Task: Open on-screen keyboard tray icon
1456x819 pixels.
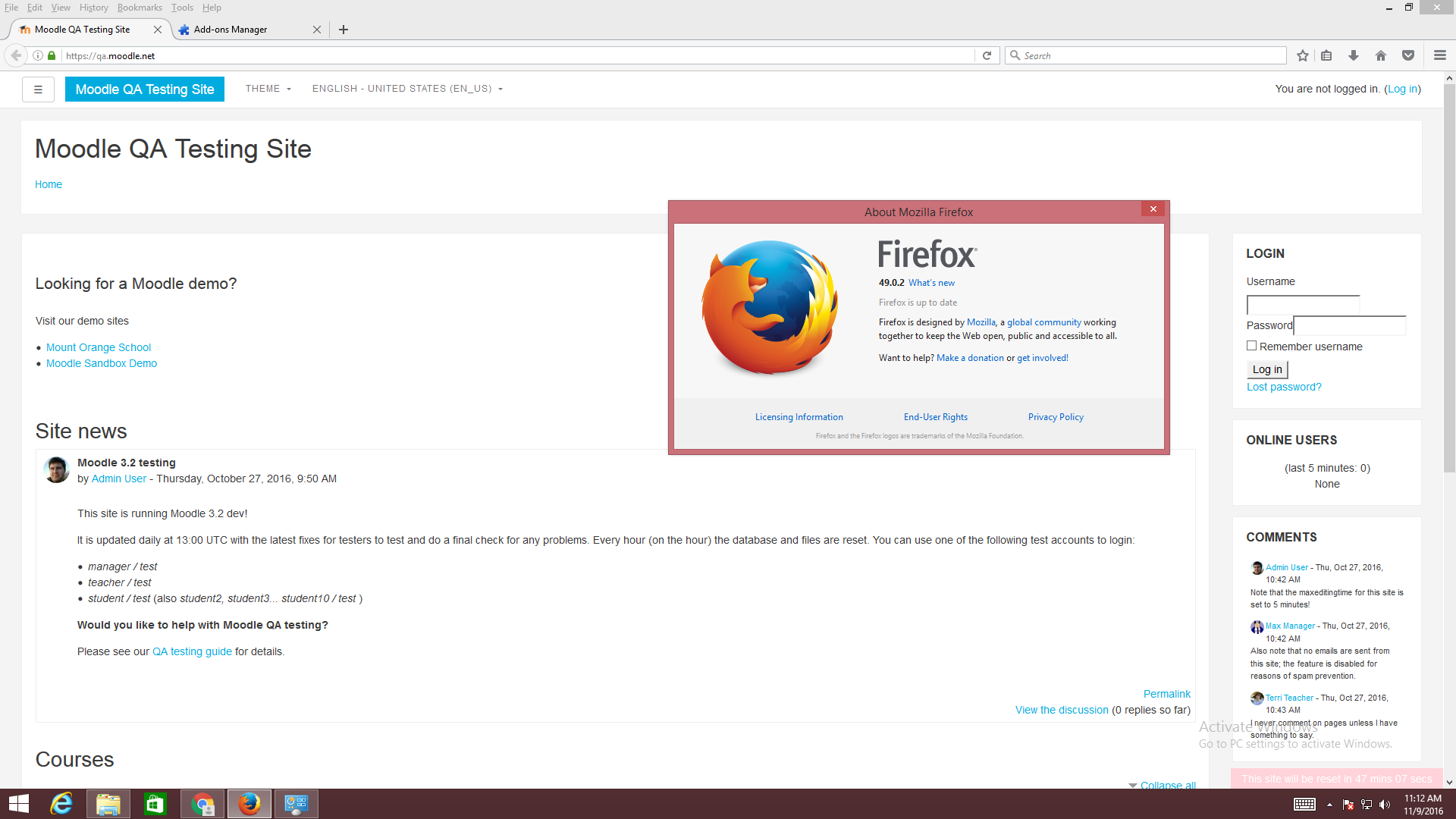Action: [1304, 805]
